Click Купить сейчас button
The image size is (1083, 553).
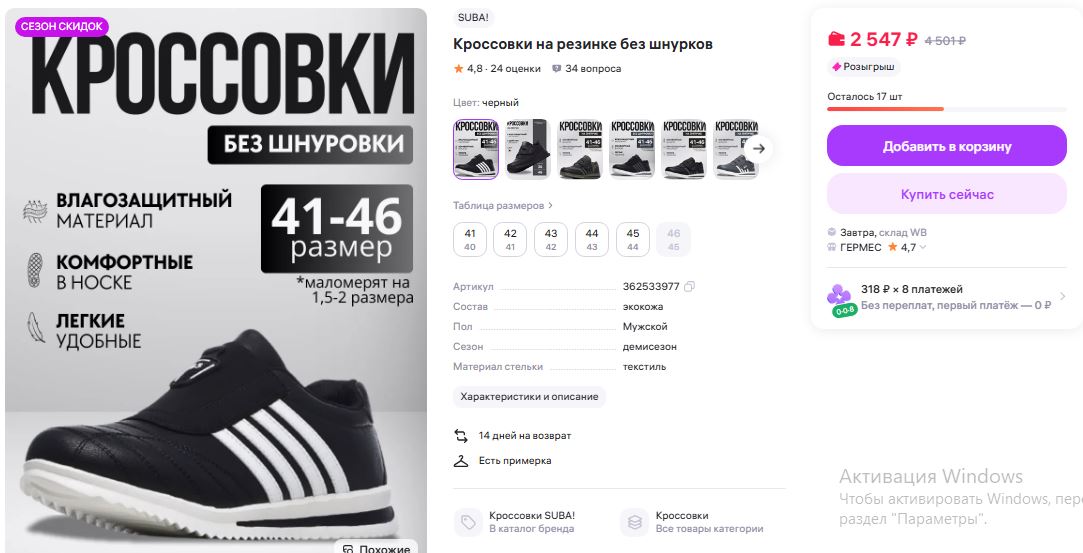tap(946, 194)
